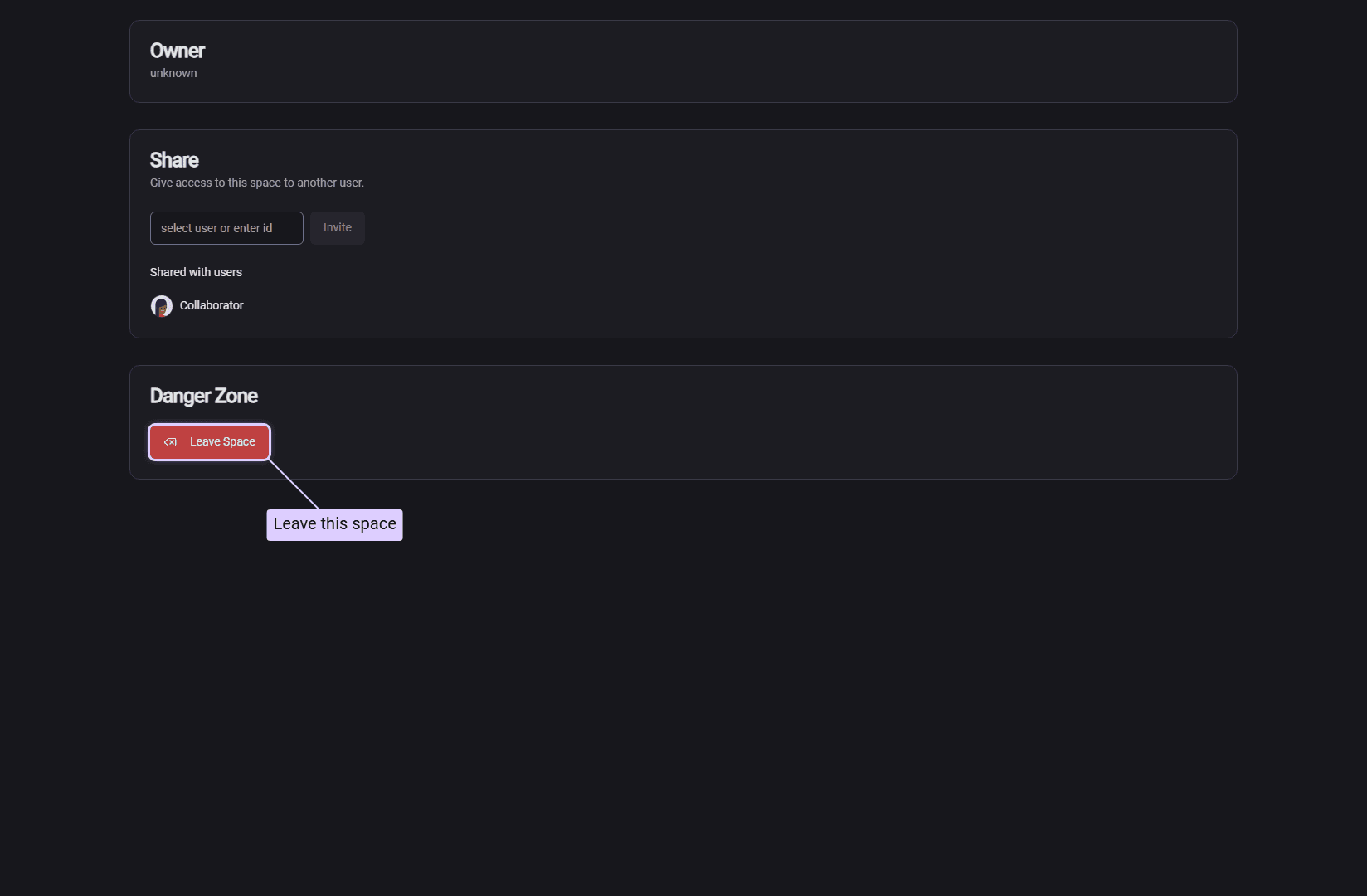This screenshot has height=896, width=1367.
Task: Click the Shared with users label
Action: click(196, 273)
